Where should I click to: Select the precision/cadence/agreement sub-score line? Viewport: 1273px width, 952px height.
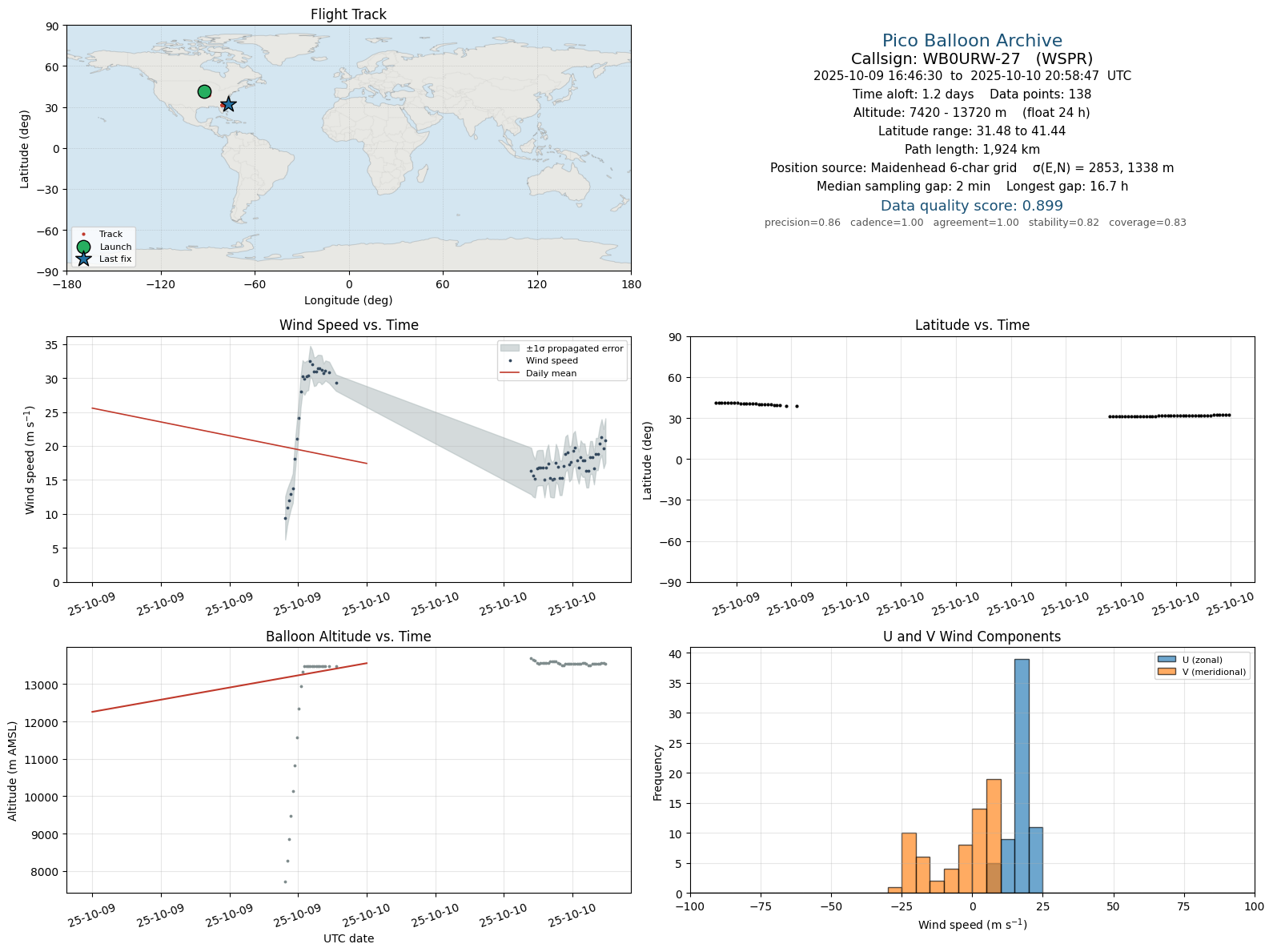pyautogui.click(x=975, y=223)
